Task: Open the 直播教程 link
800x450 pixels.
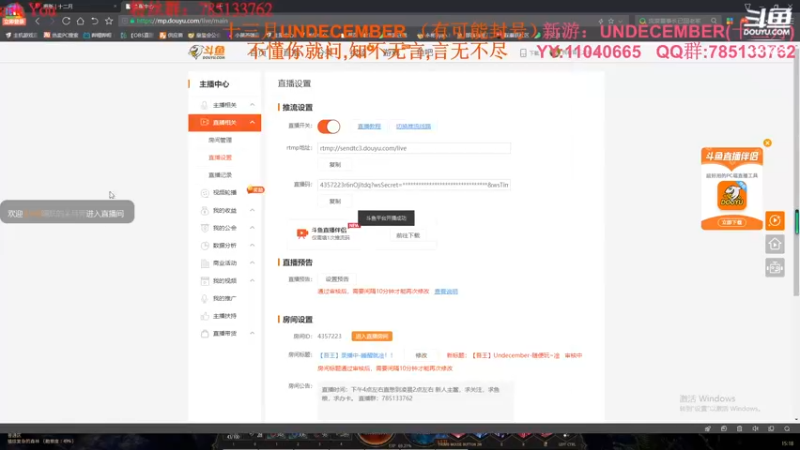Action: [x=369, y=127]
